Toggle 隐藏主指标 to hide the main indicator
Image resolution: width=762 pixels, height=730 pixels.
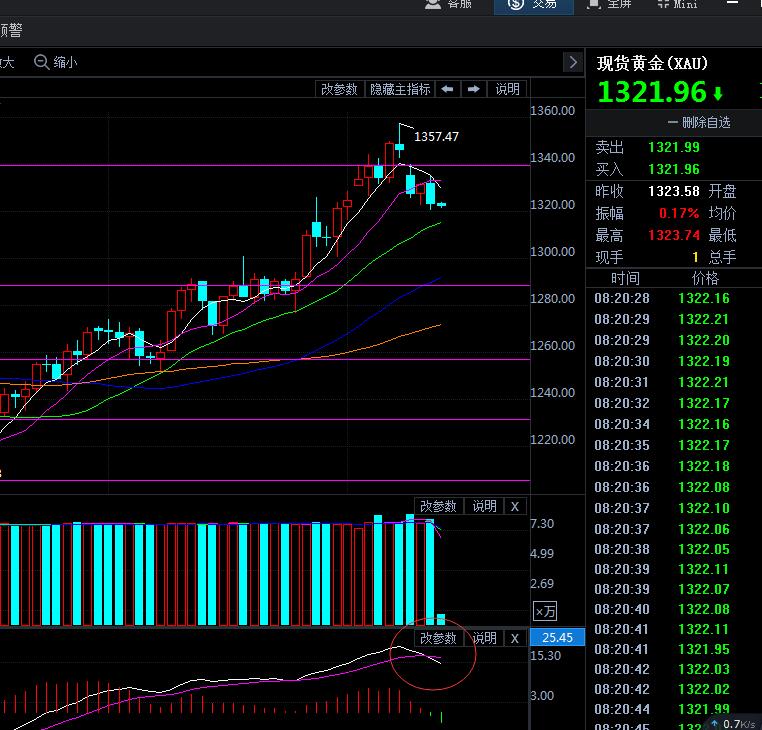pyautogui.click(x=400, y=89)
